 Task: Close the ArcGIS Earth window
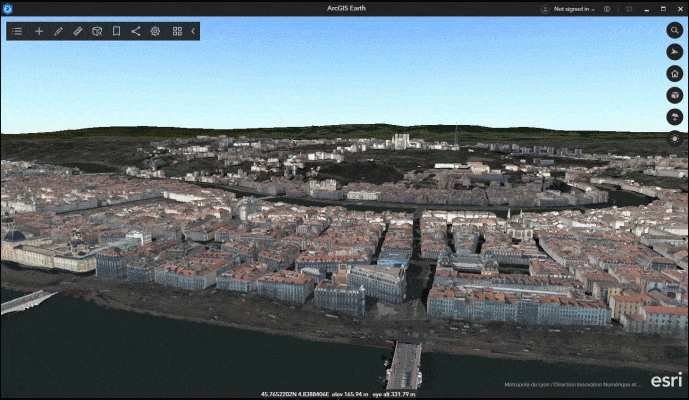tap(680, 9)
